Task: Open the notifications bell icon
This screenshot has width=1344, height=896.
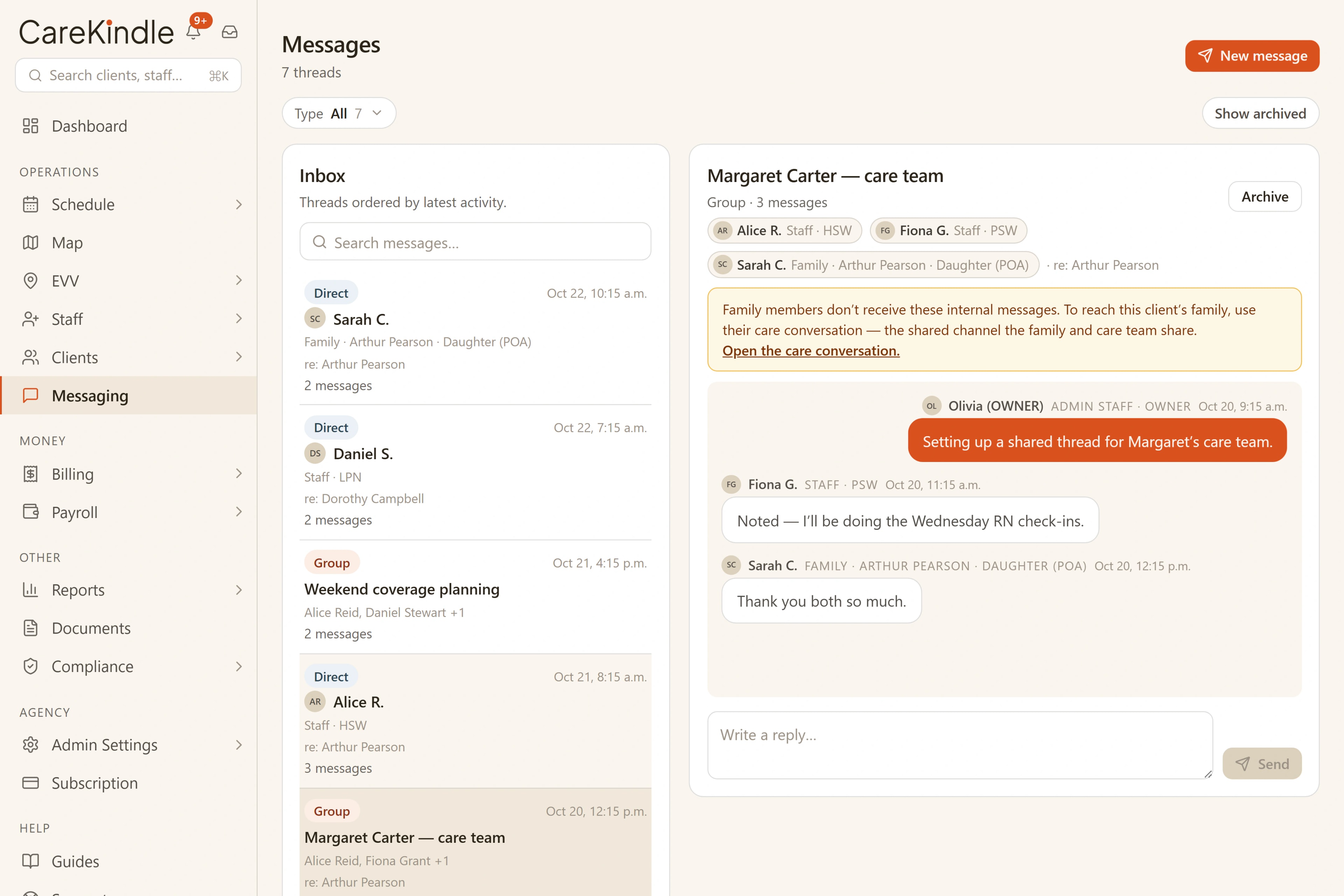Action: coord(194,32)
